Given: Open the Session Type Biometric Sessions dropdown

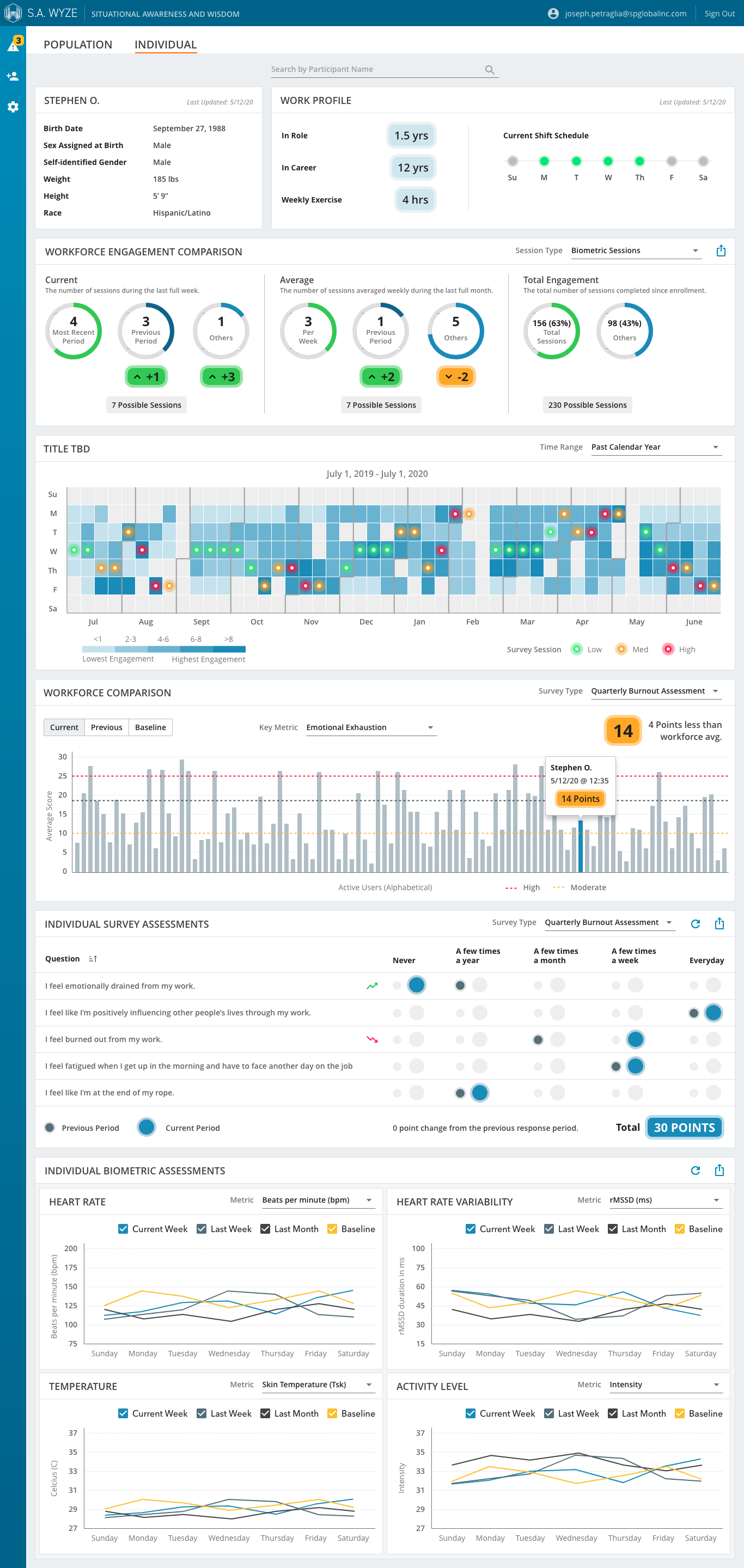Looking at the screenshot, I should coord(636,251).
